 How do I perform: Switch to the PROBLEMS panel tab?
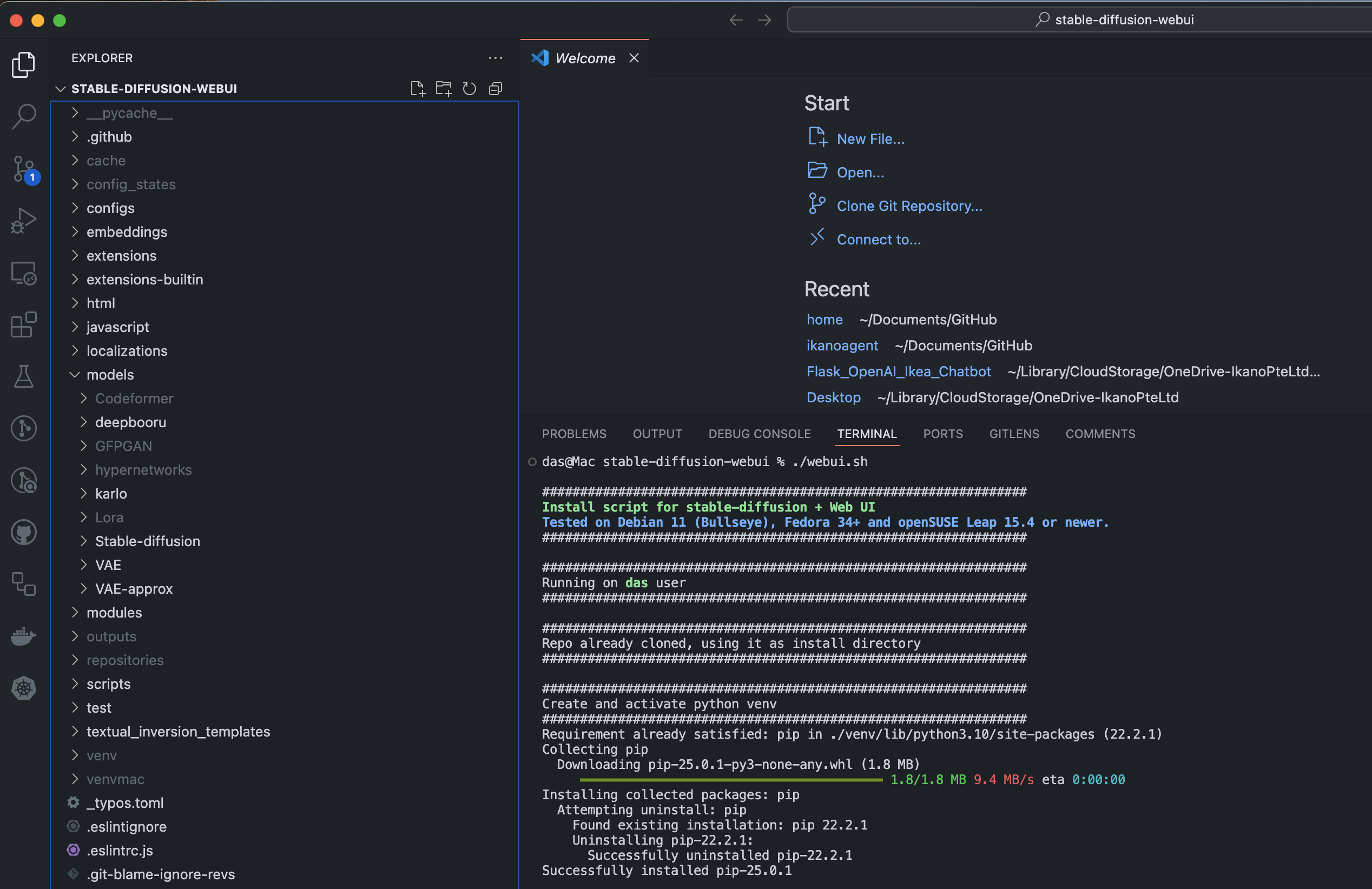click(574, 434)
